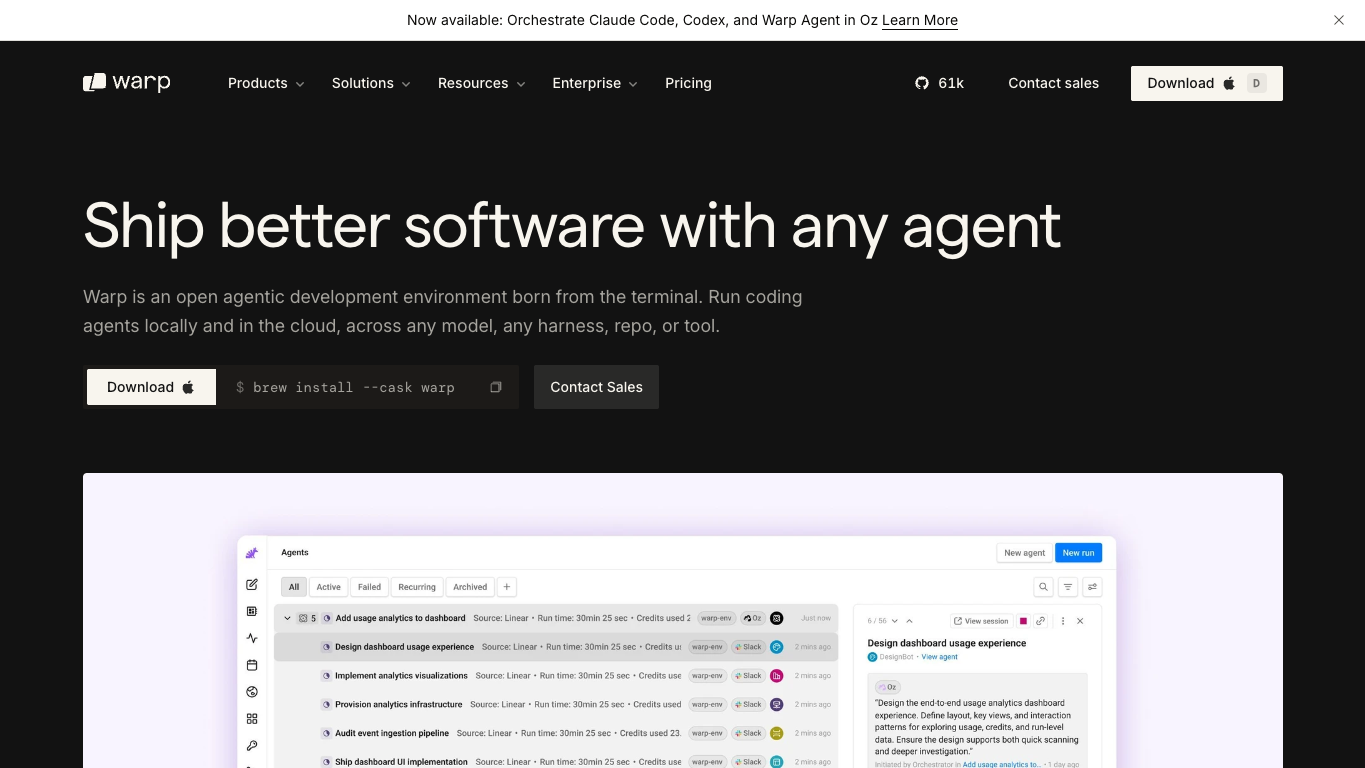Copy link with the chain icon
The image size is (1365, 768).
coord(1041,621)
